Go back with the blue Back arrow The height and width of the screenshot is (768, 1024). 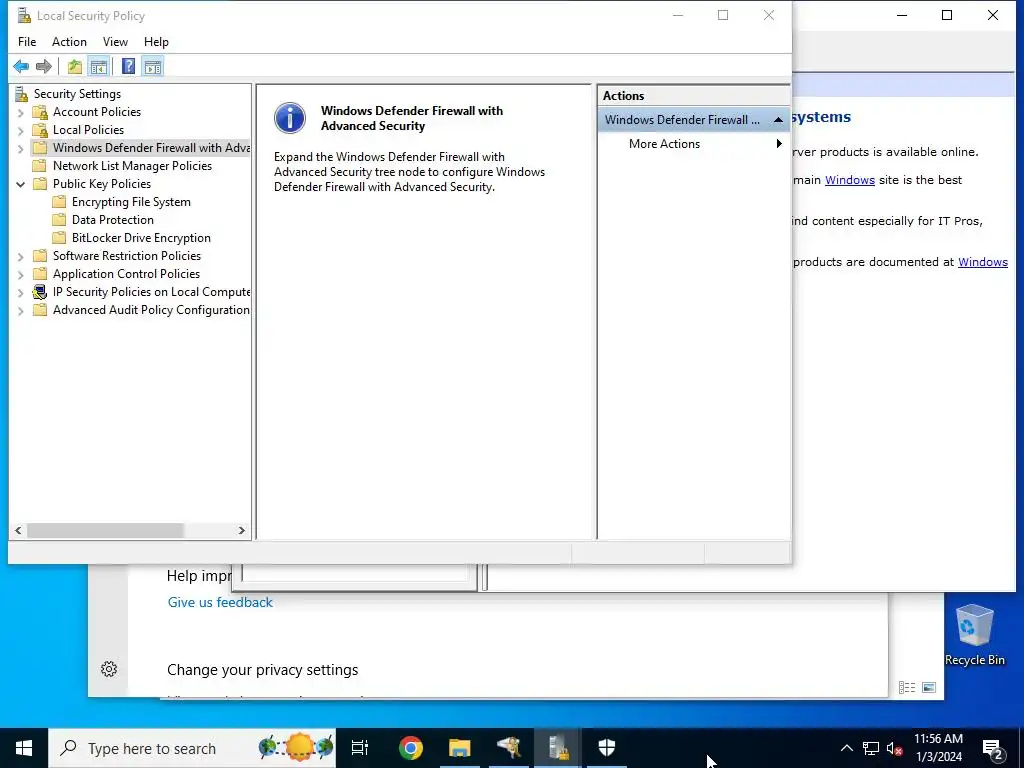click(x=21, y=67)
